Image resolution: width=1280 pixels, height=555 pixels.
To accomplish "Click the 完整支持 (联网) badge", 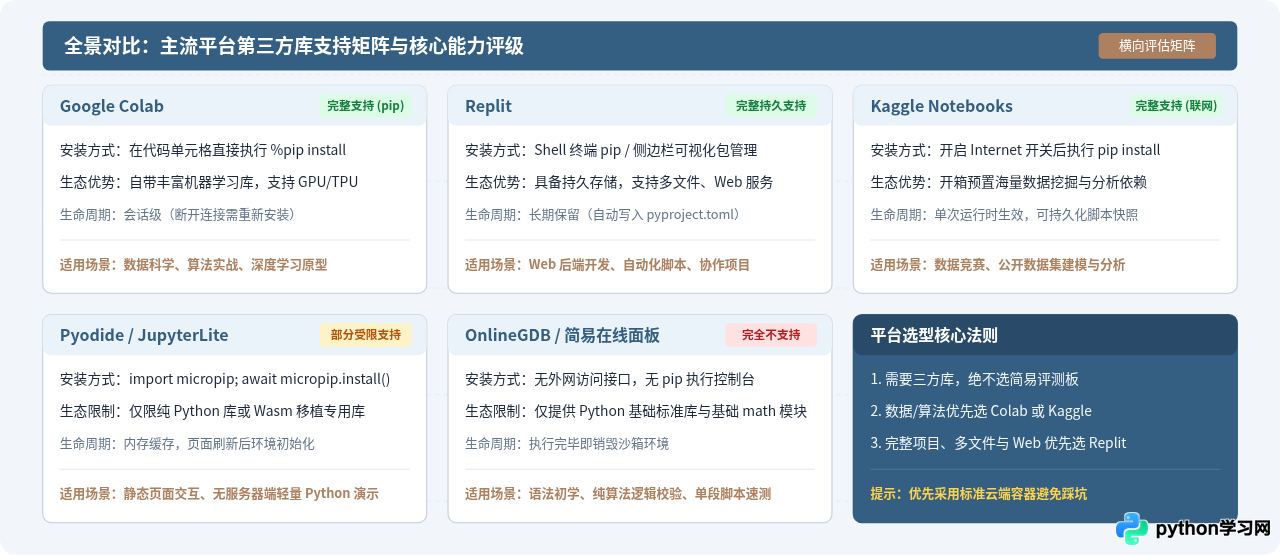I will pos(1176,106).
